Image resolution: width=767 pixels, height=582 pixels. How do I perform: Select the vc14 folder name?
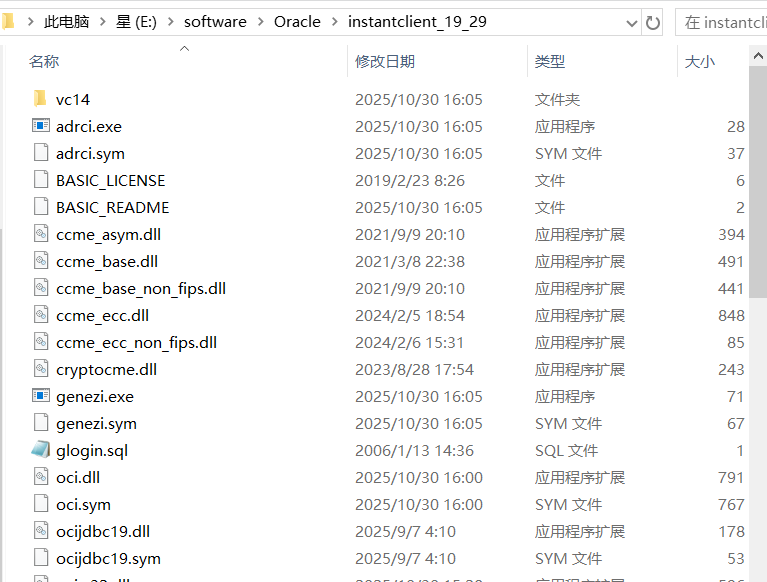(73, 99)
